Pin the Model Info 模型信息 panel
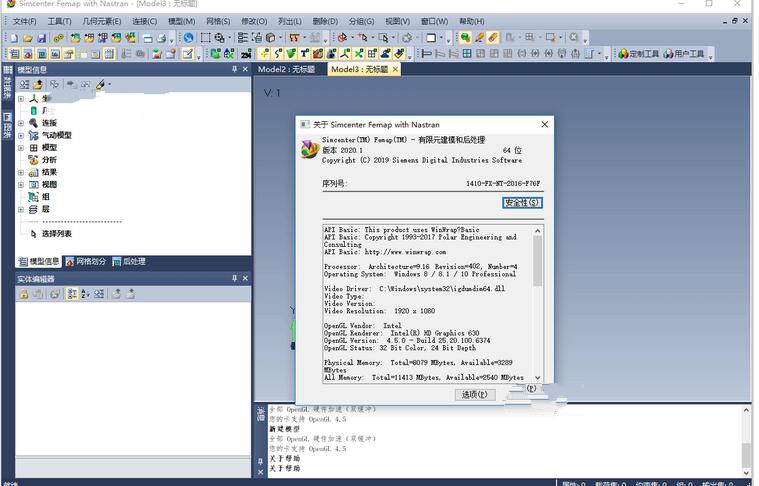 [234, 69]
